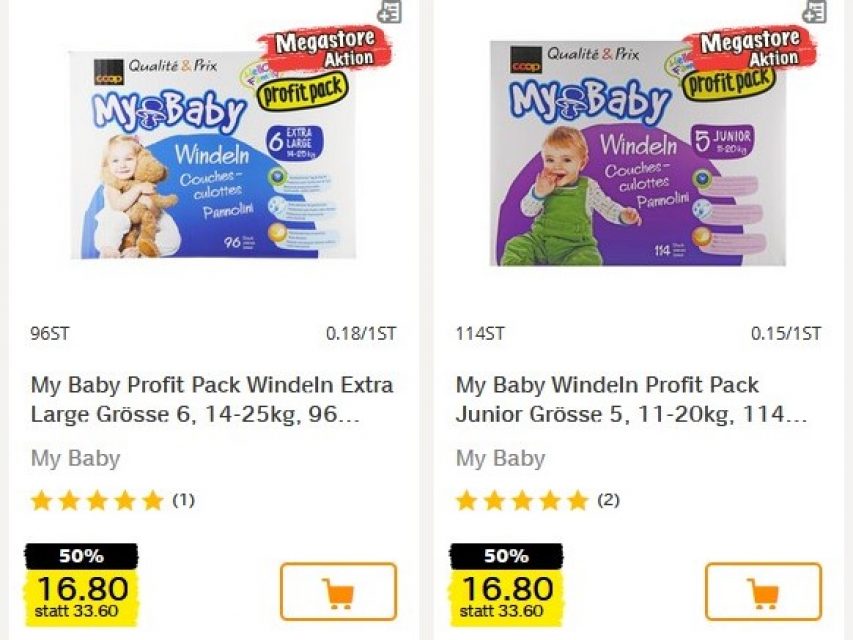Click My Baby brand under left product
Viewport: 853px width, 640px height.
75,458
